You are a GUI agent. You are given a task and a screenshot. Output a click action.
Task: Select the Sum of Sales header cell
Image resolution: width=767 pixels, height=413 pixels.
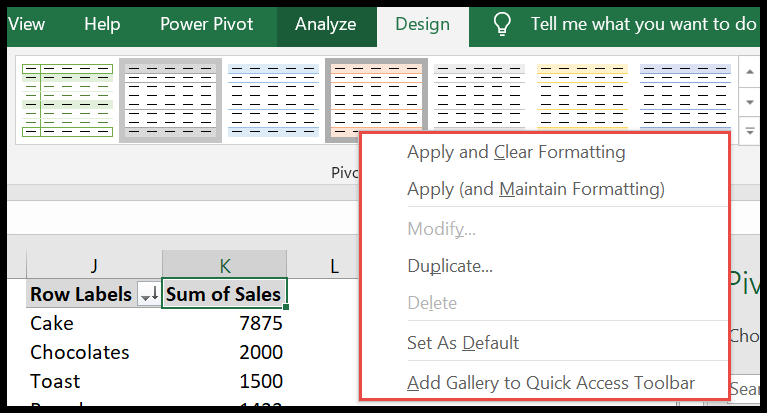pyautogui.click(x=224, y=295)
